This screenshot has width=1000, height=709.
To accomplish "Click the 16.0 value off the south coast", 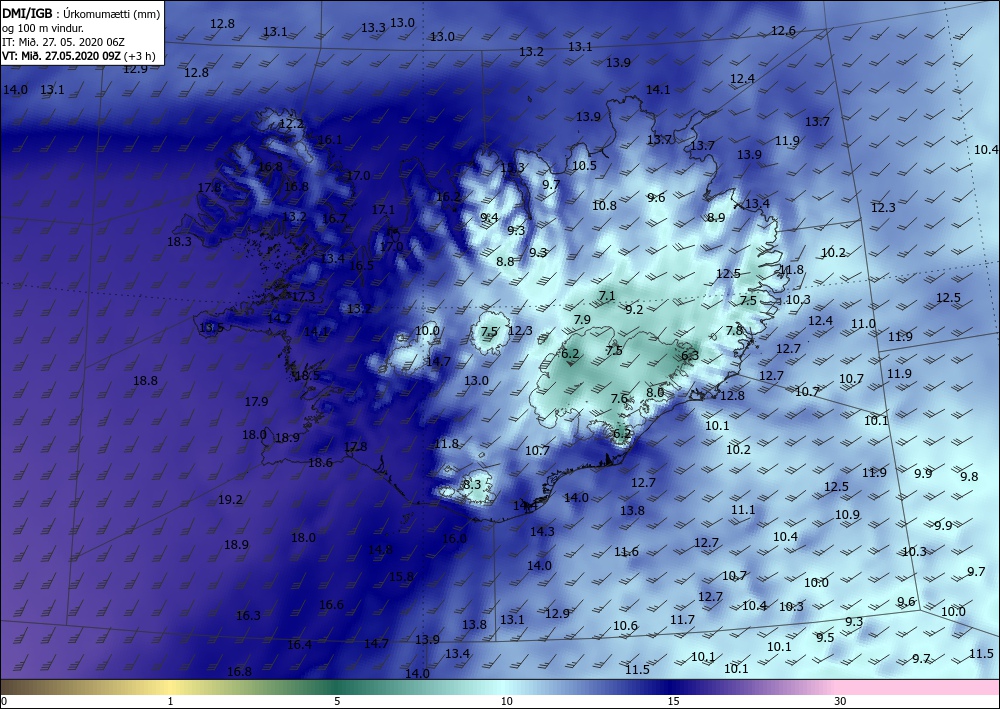I will point(454,539).
